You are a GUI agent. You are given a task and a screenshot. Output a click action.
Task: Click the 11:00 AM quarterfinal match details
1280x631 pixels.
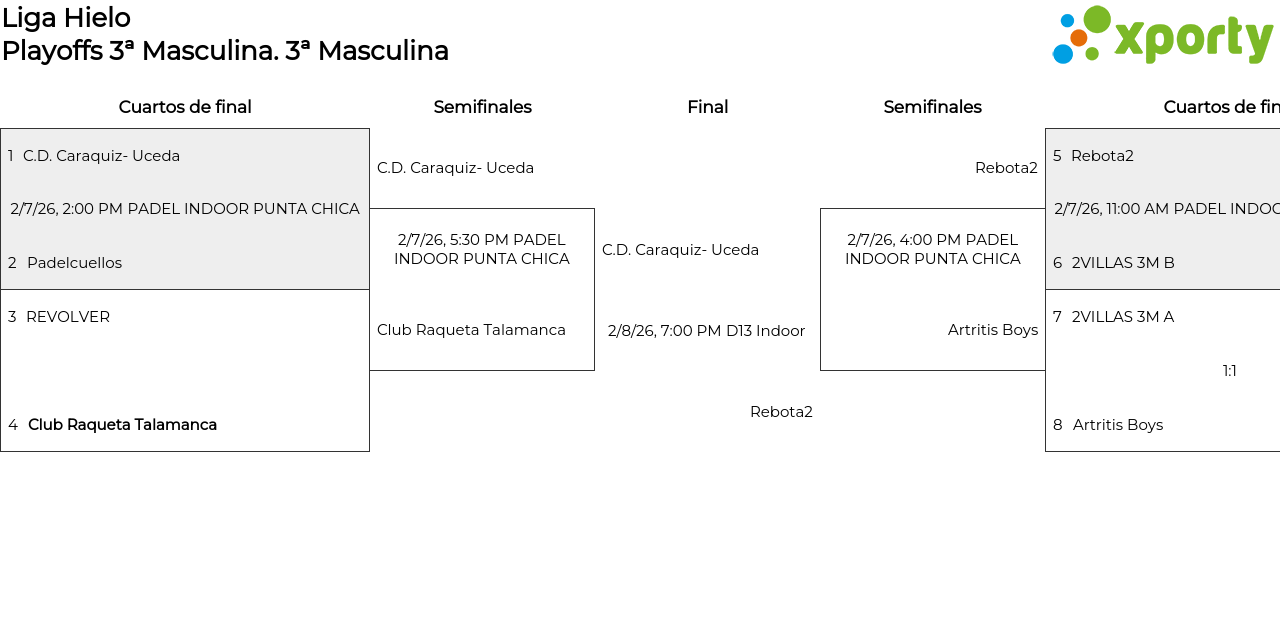coord(1166,209)
